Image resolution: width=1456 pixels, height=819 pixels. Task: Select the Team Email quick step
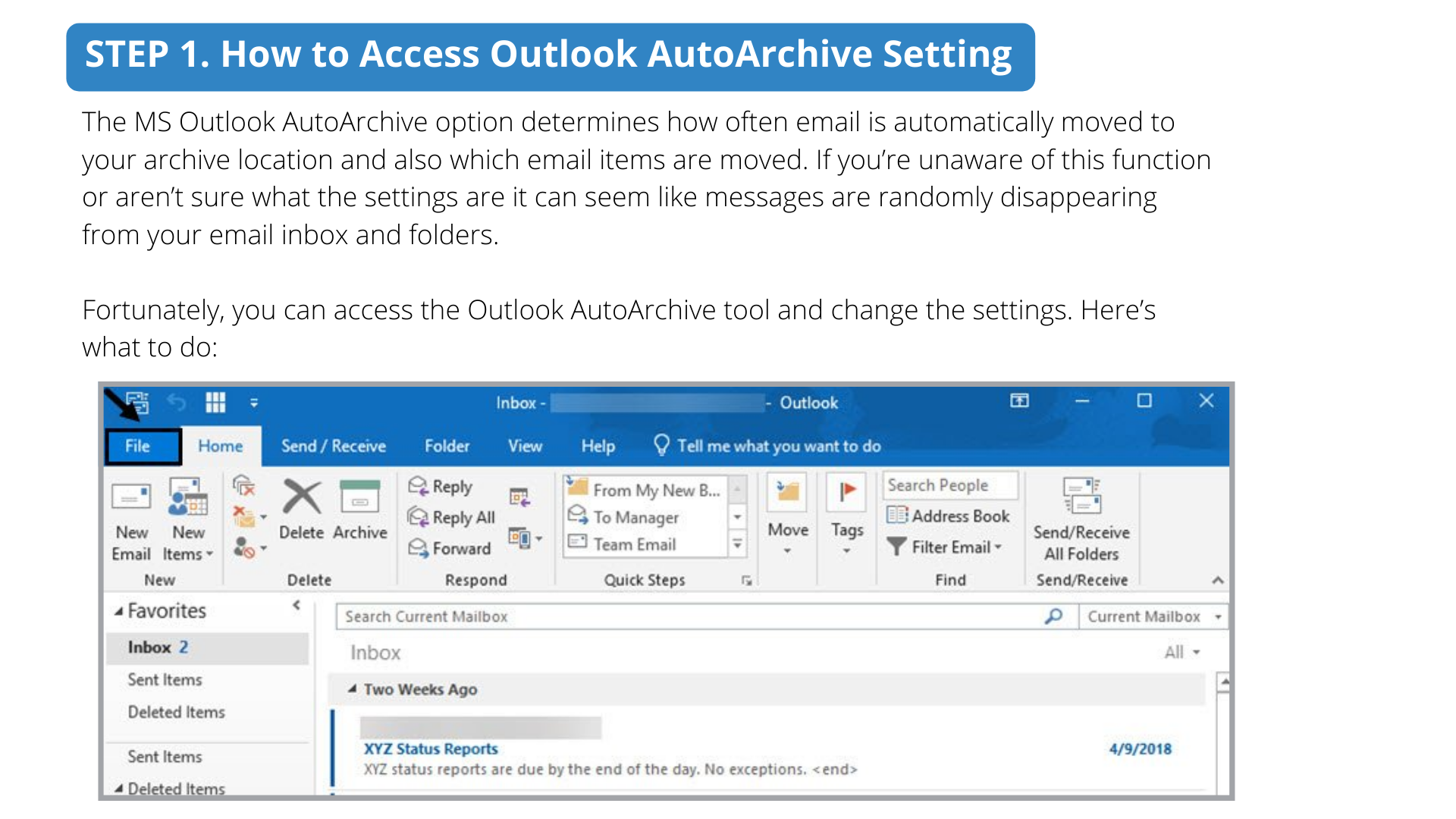click(634, 544)
